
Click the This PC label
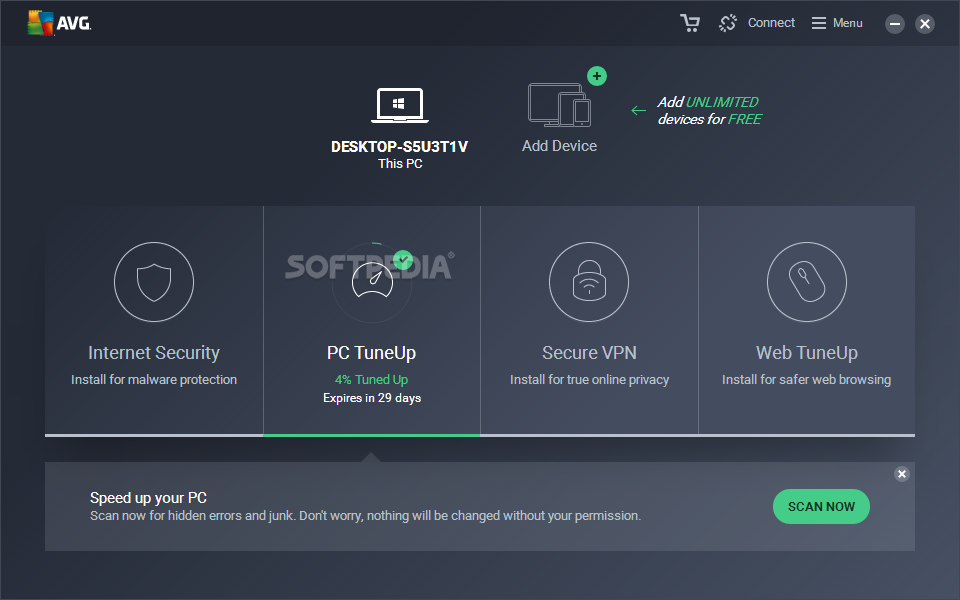point(400,163)
